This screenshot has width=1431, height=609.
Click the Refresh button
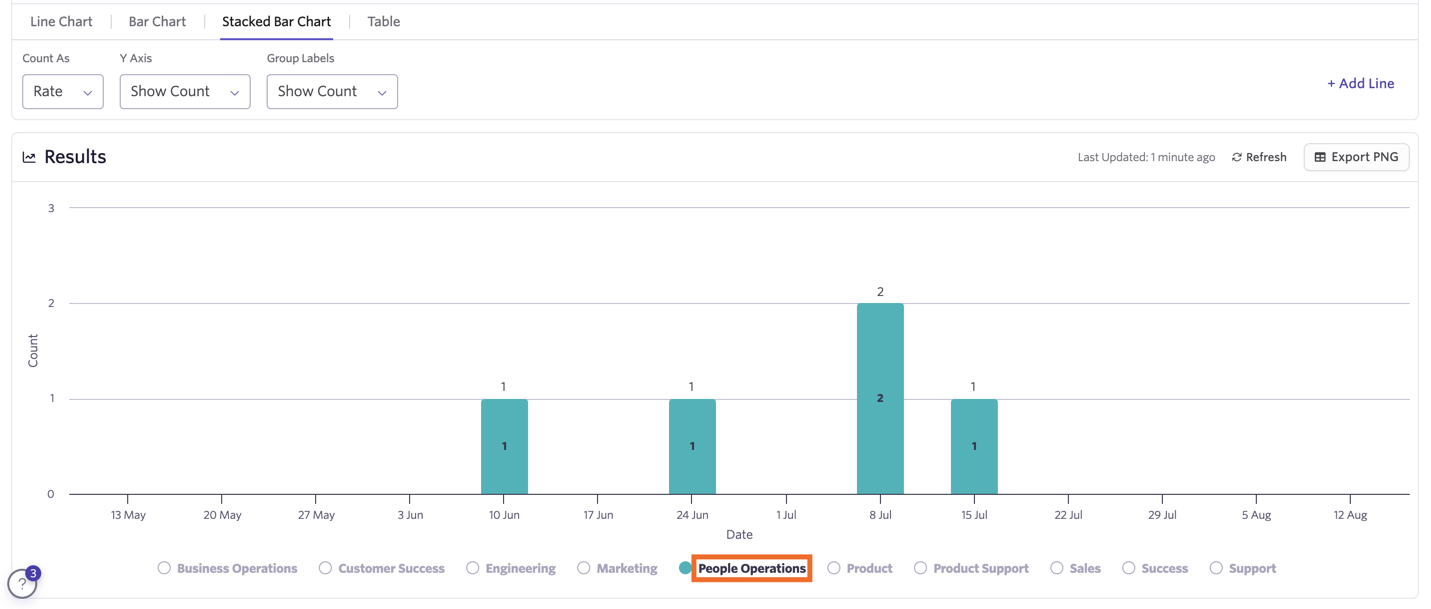(1259, 157)
